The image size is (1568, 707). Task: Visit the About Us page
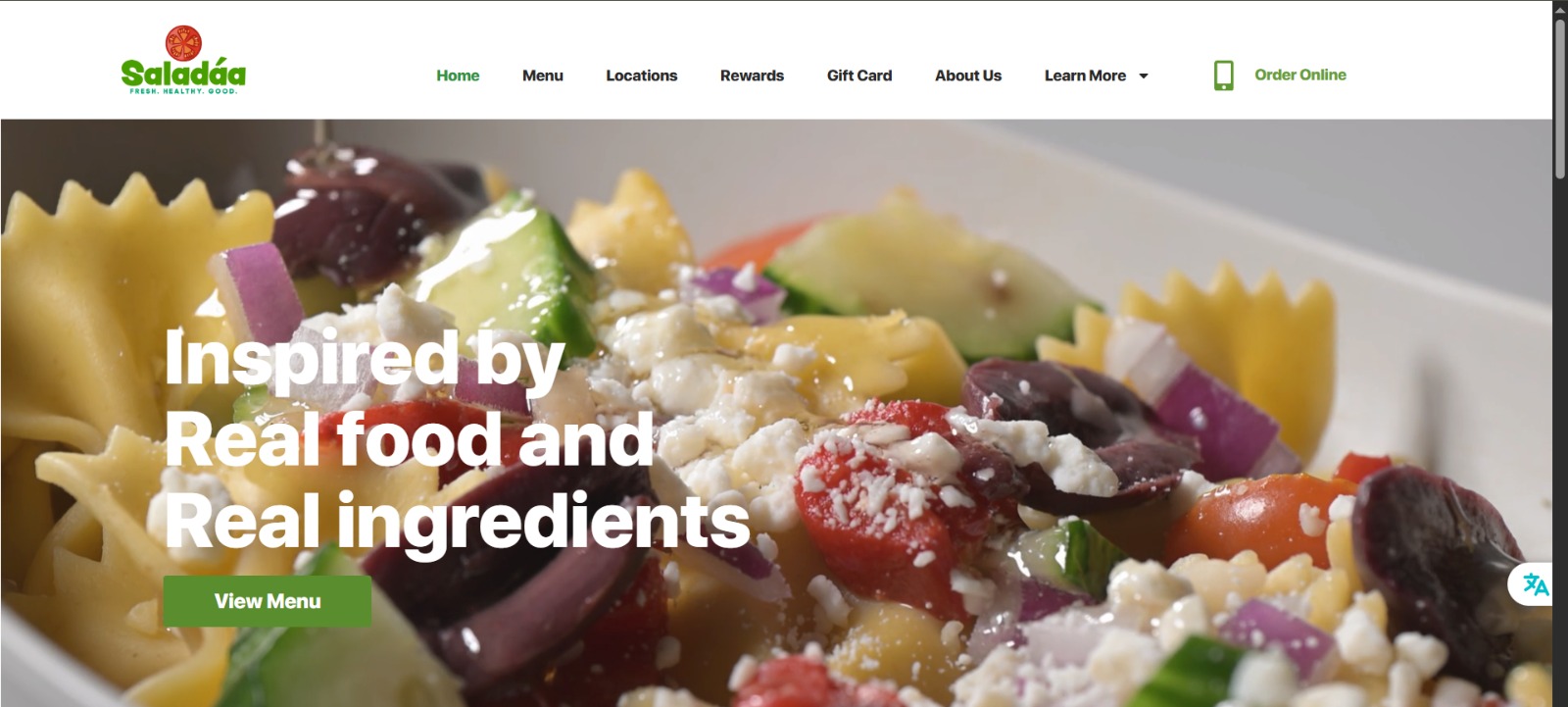point(968,76)
